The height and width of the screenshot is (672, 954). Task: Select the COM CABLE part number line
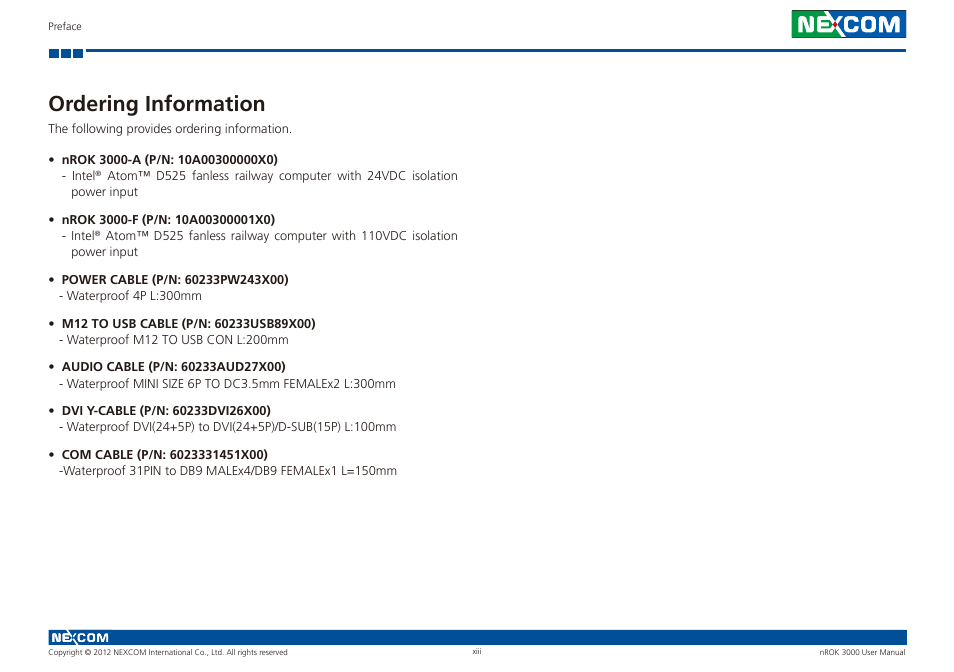pyautogui.click(x=165, y=455)
